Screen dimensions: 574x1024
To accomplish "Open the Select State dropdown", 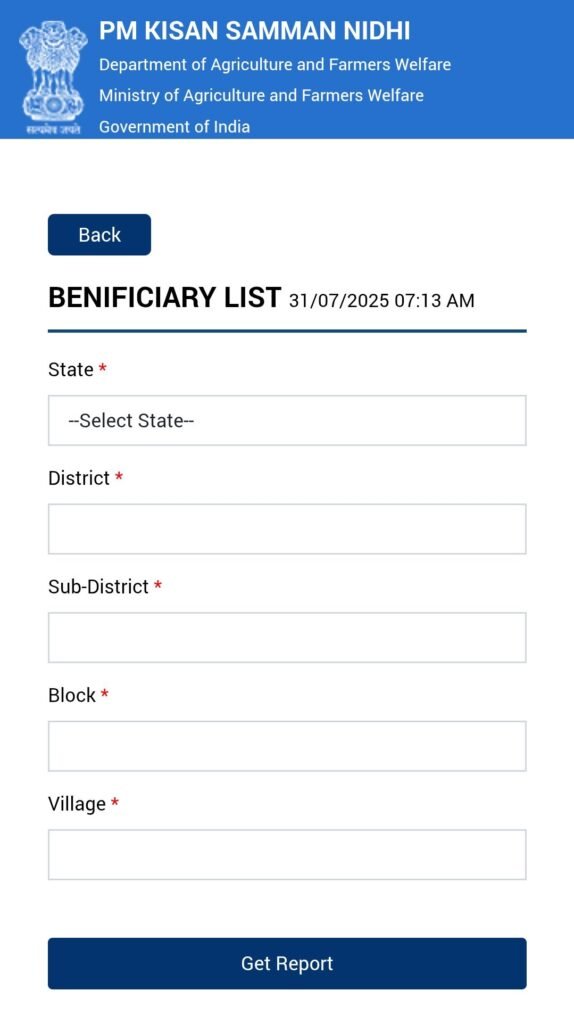I will (287, 421).
